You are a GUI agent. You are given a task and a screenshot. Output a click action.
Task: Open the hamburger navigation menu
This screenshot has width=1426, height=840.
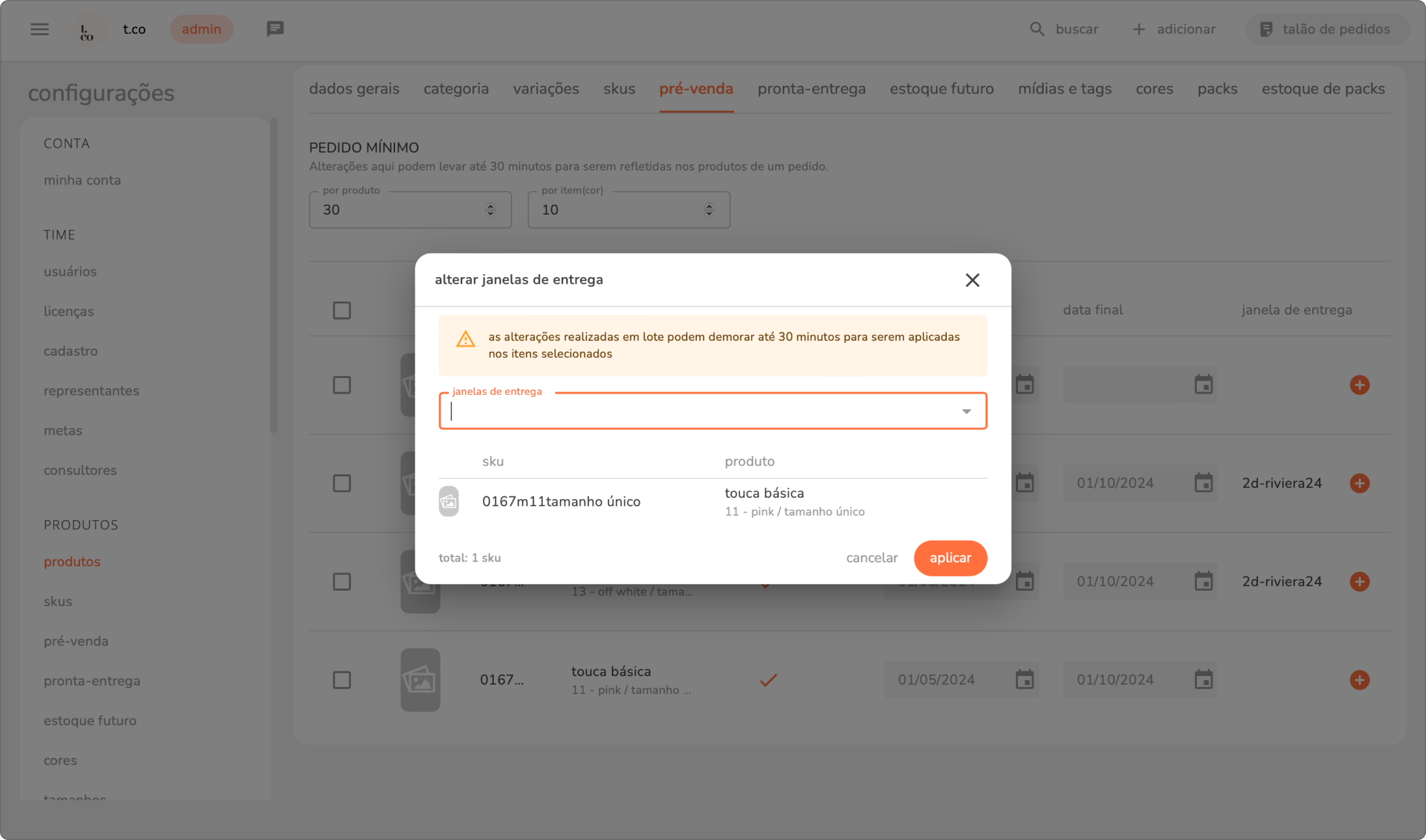click(x=39, y=29)
